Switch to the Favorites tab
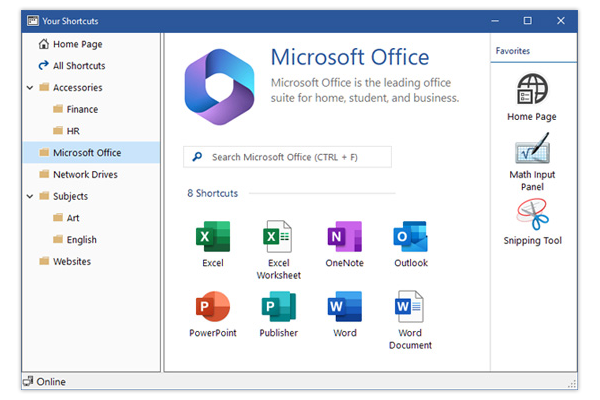The image size is (600, 400). pos(513,51)
